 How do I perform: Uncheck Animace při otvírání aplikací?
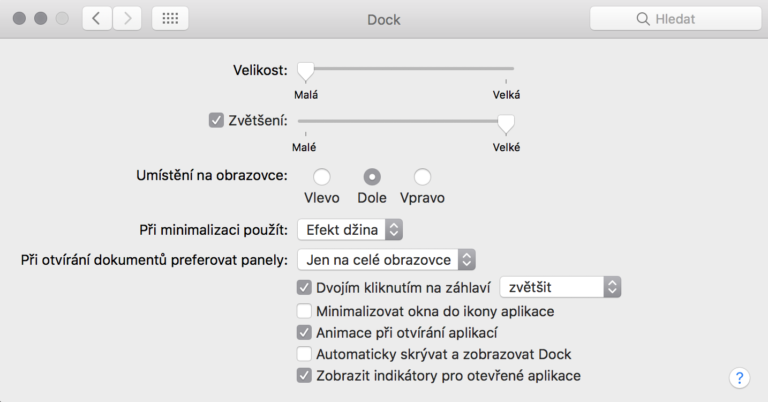pos(305,332)
